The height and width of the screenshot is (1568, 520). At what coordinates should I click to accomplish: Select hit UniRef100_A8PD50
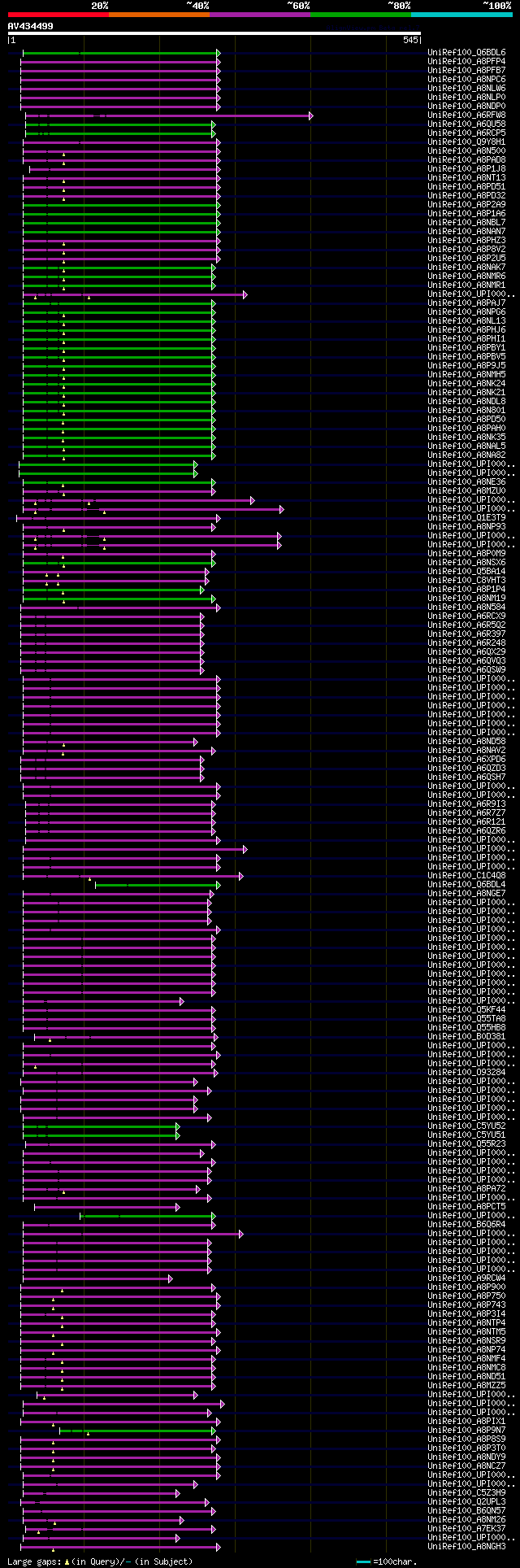[466, 419]
